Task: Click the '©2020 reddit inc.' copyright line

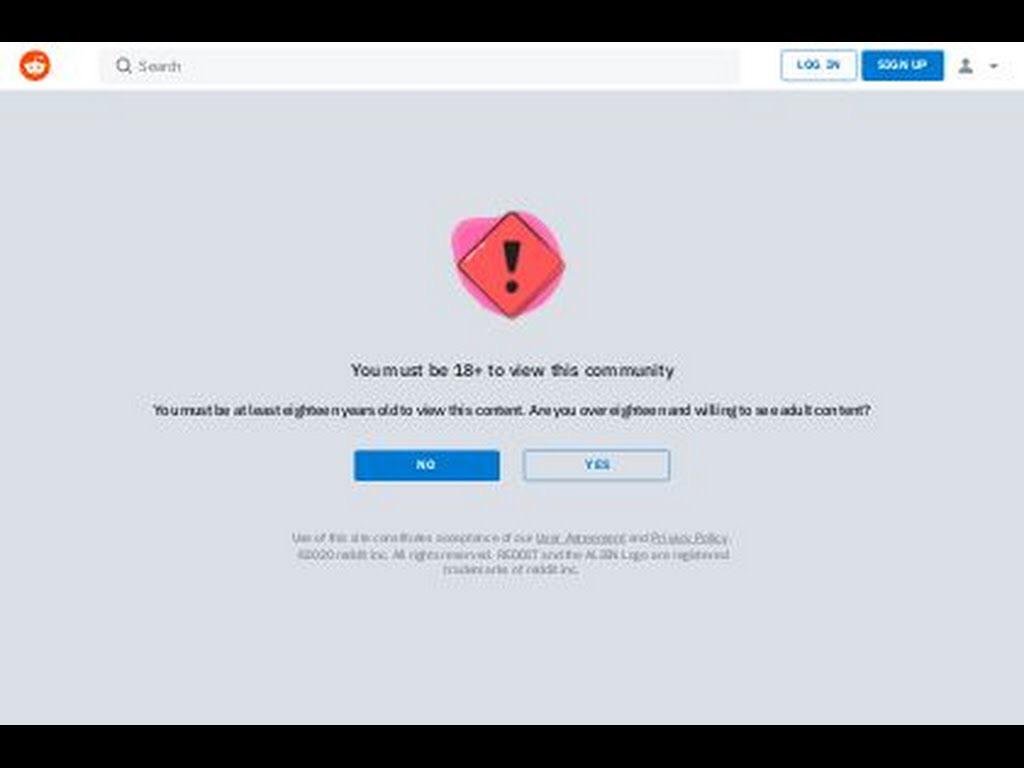Action: 513,554
